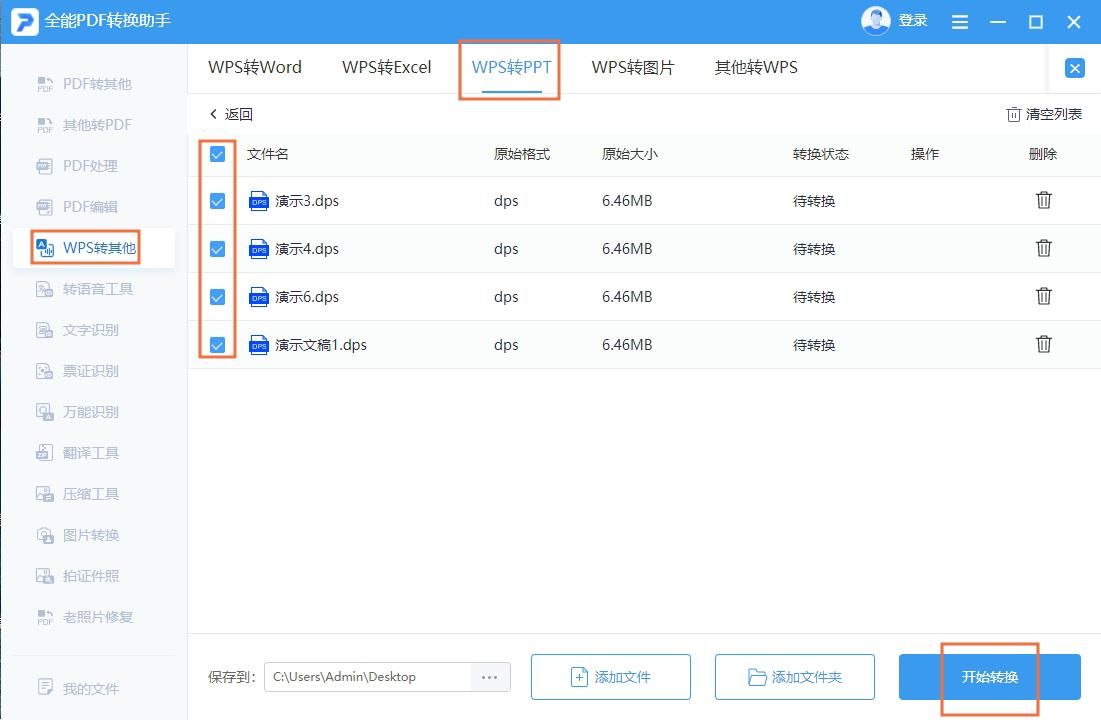Click the 6.46MB size of 演示4.dps
This screenshot has height=720, width=1101.
coord(627,249)
